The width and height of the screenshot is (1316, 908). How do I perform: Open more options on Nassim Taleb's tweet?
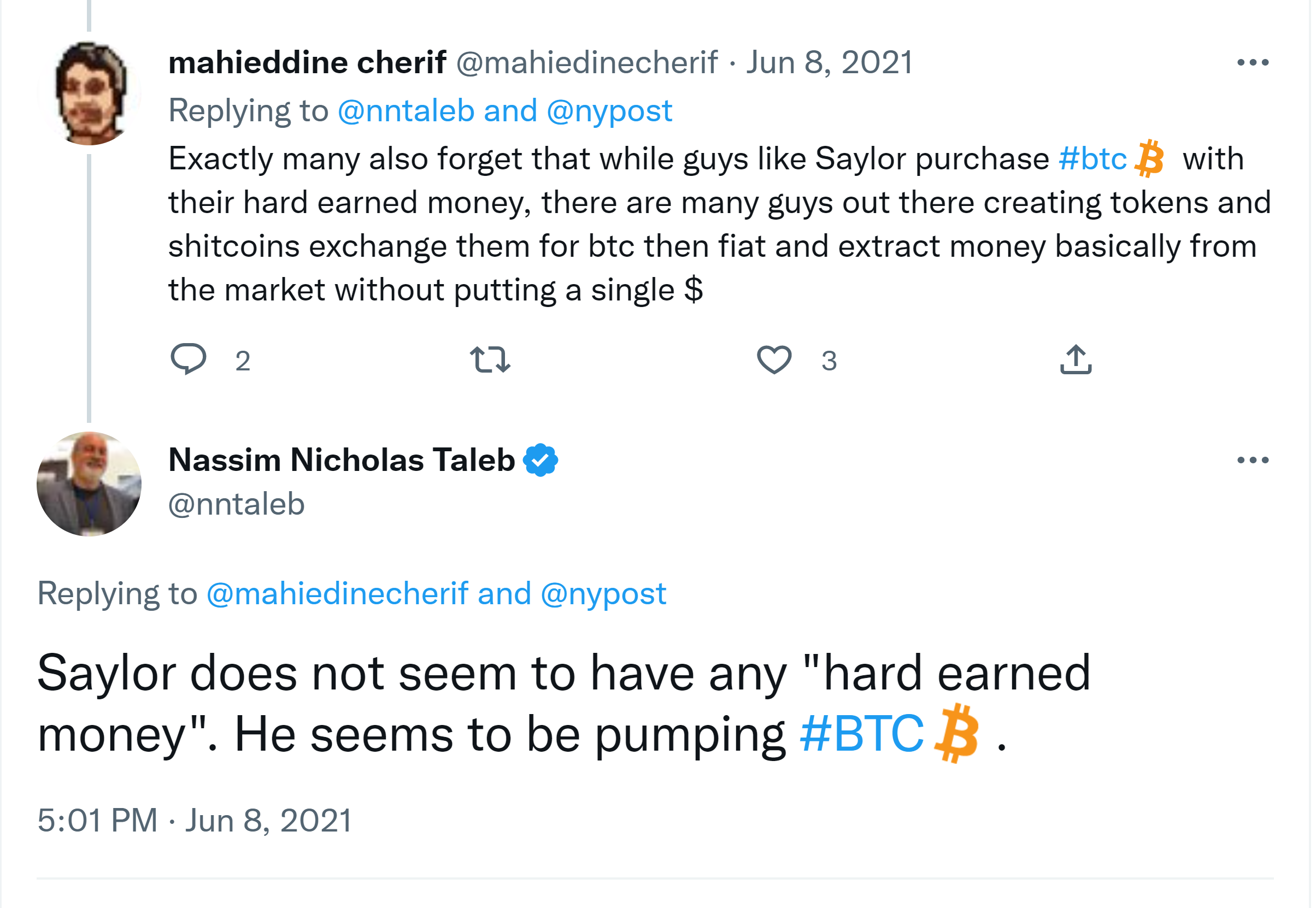point(1252,460)
